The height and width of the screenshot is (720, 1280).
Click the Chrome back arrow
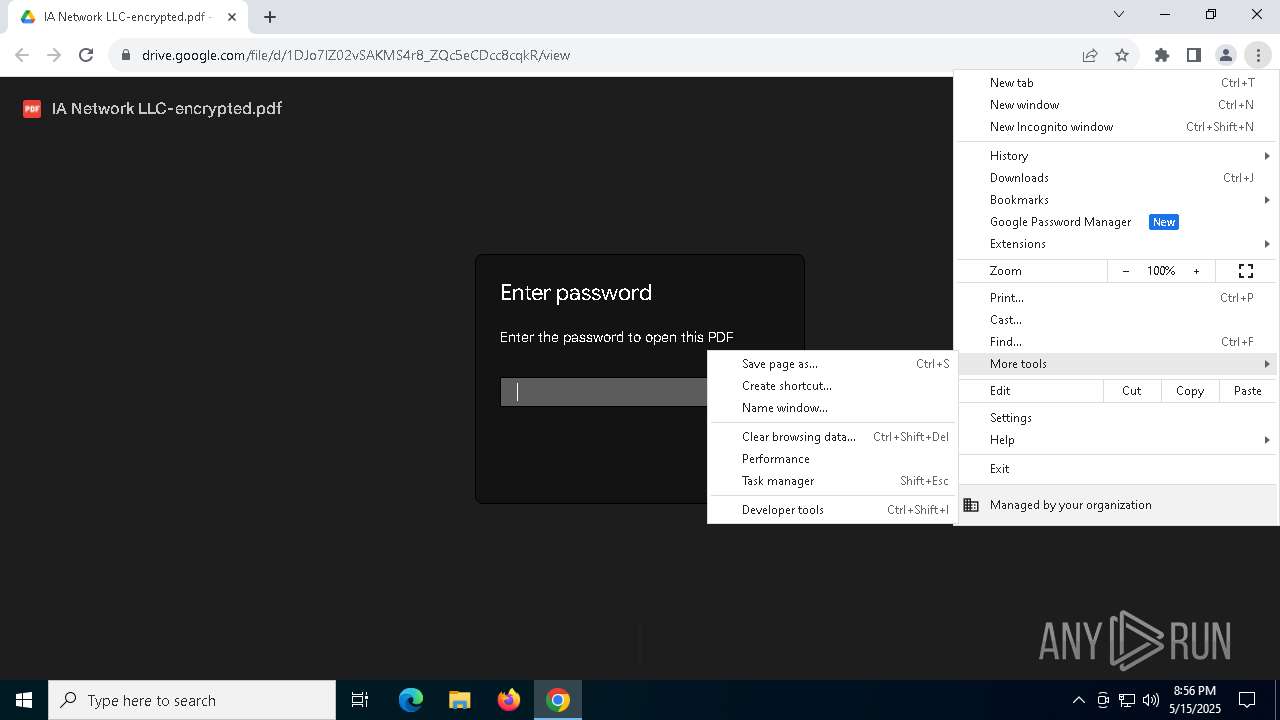22,55
